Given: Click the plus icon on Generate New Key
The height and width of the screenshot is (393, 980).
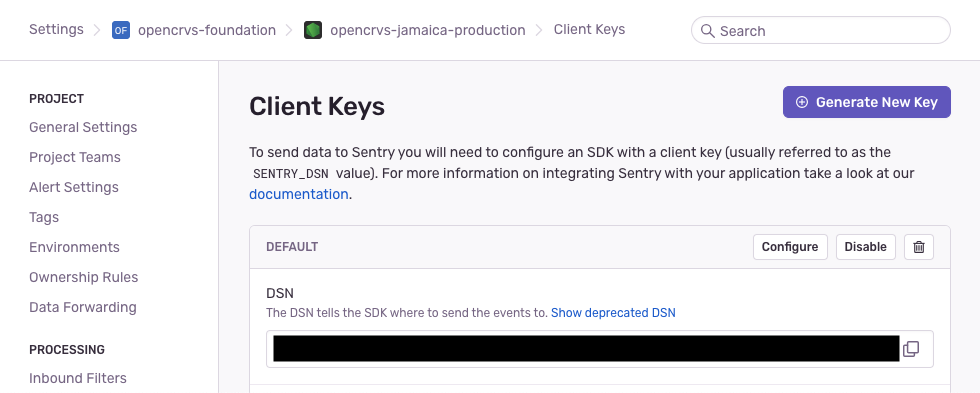Looking at the screenshot, I should point(801,102).
